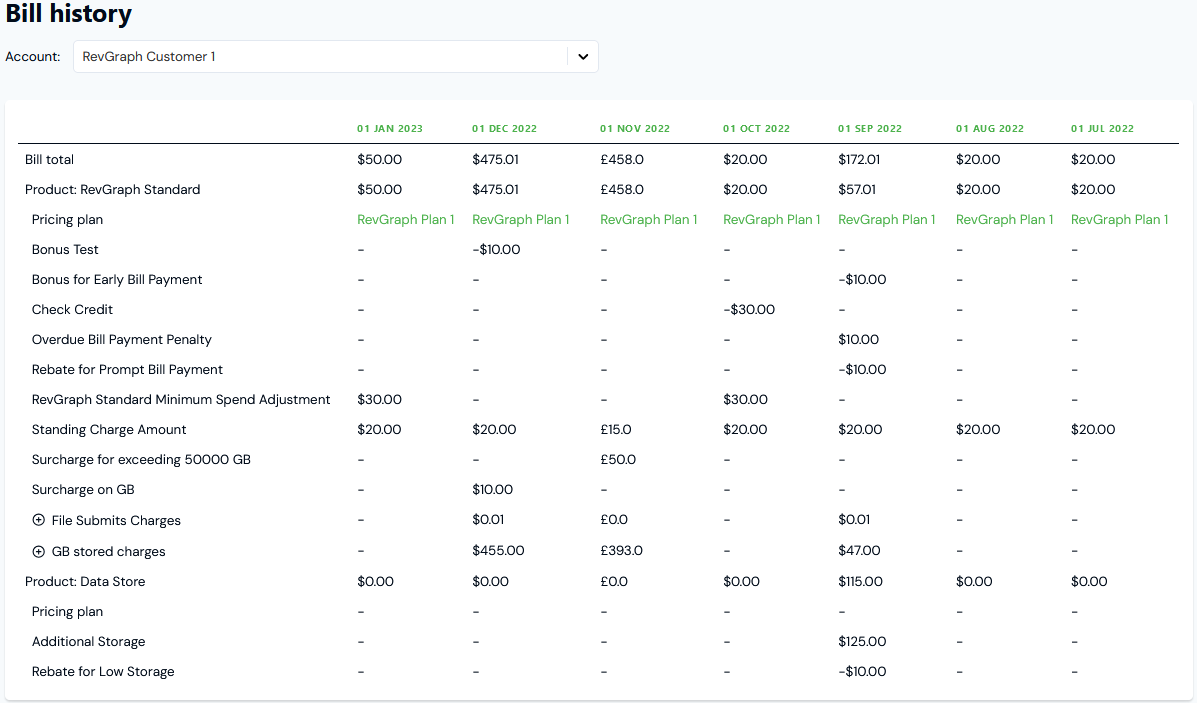Select the $172.01 September bill total

click(x=859, y=160)
